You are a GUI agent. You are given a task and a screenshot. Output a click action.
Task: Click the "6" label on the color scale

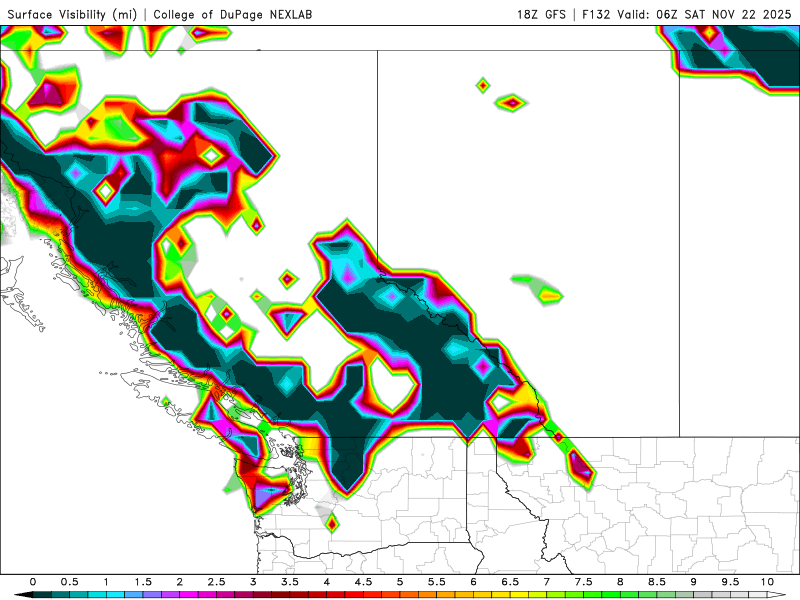(473, 582)
